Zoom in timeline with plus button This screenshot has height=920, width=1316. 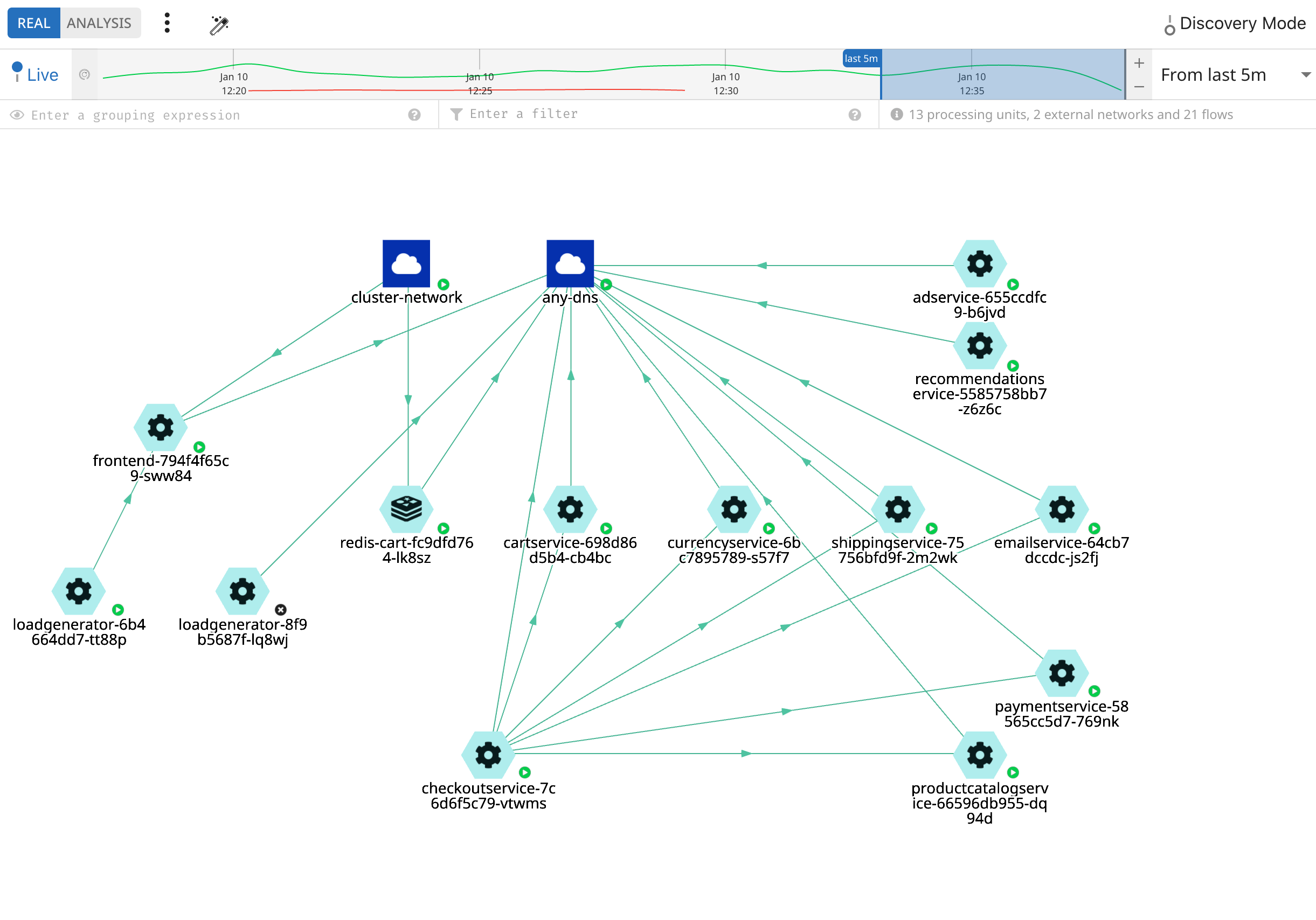click(x=1139, y=63)
